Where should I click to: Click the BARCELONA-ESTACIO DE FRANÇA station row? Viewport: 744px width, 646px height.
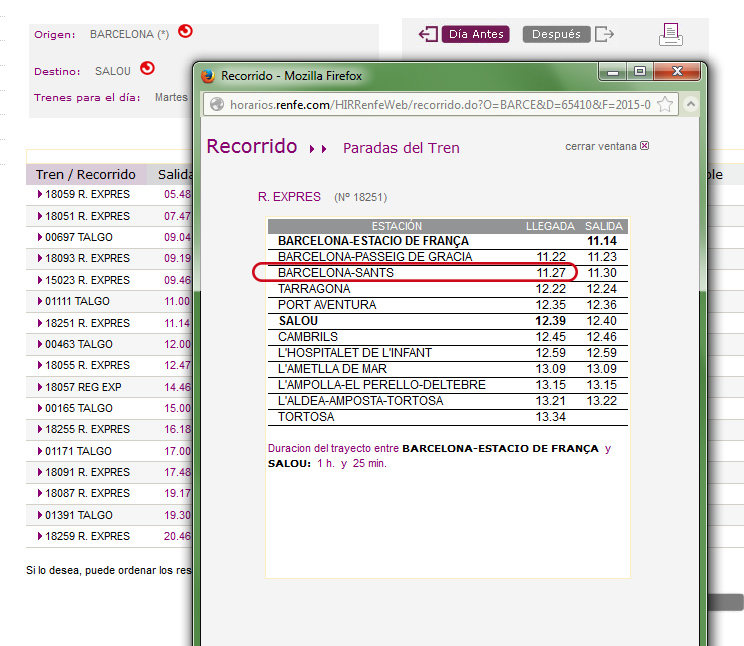pos(447,241)
